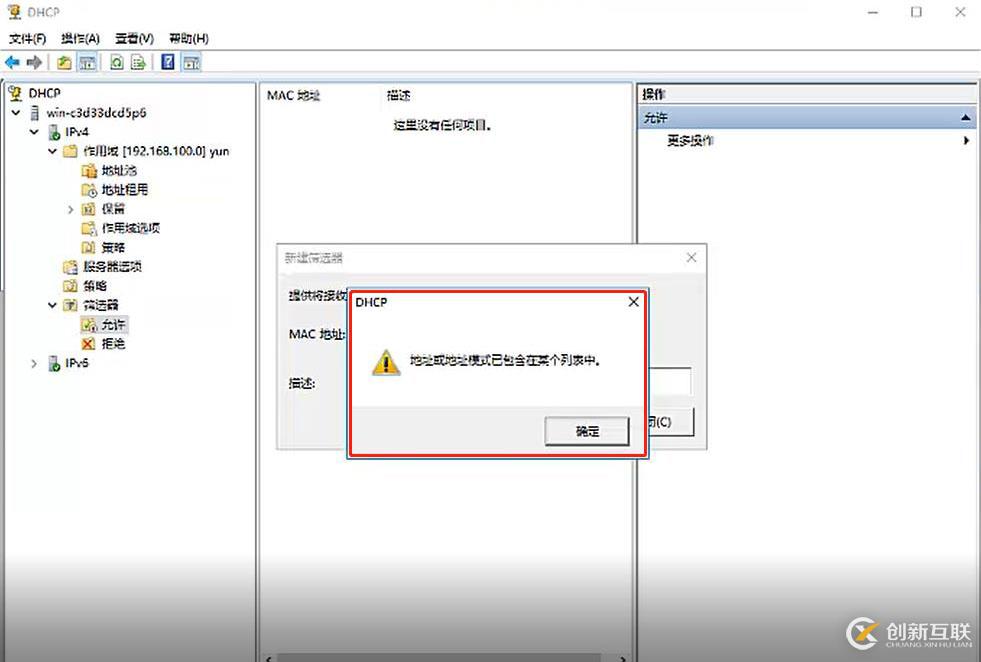Collapse the IPv4 tree node
The height and width of the screenshot is (662, 981).
[x=34, y=132]
